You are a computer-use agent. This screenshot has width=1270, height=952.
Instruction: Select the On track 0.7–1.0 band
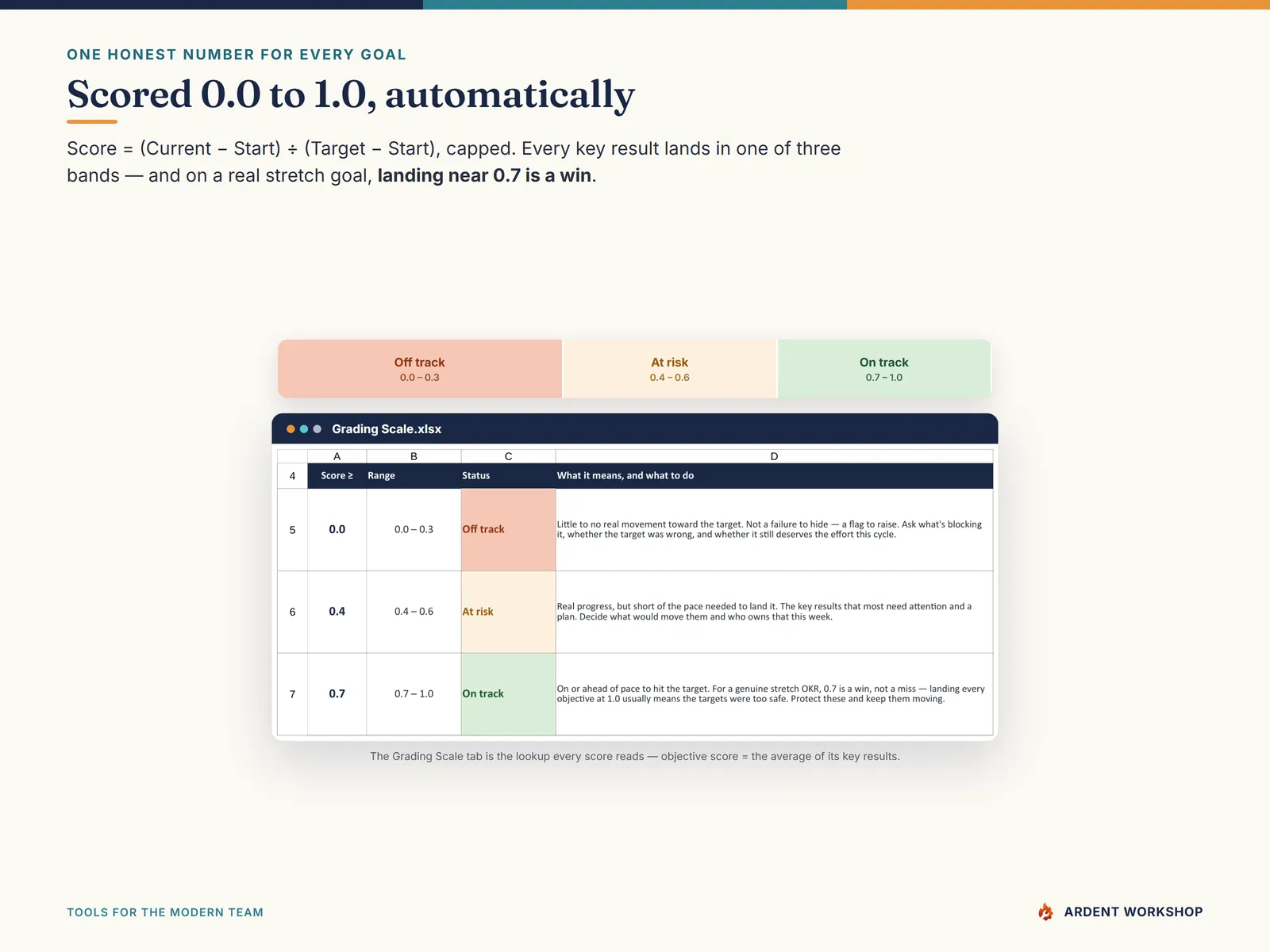[x=884, y=369]
